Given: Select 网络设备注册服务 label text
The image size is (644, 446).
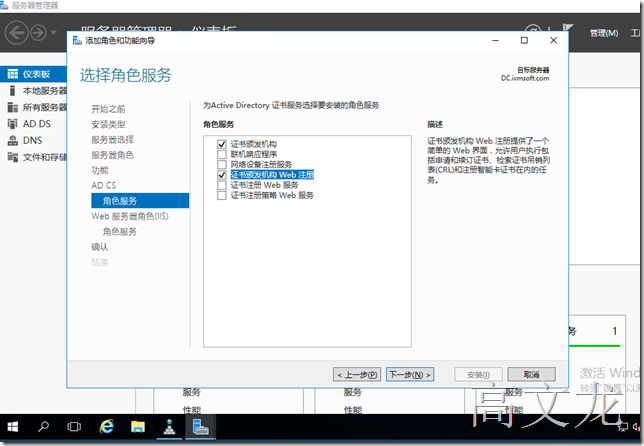Looking at the screenshot, I should (x=261, y=165).
